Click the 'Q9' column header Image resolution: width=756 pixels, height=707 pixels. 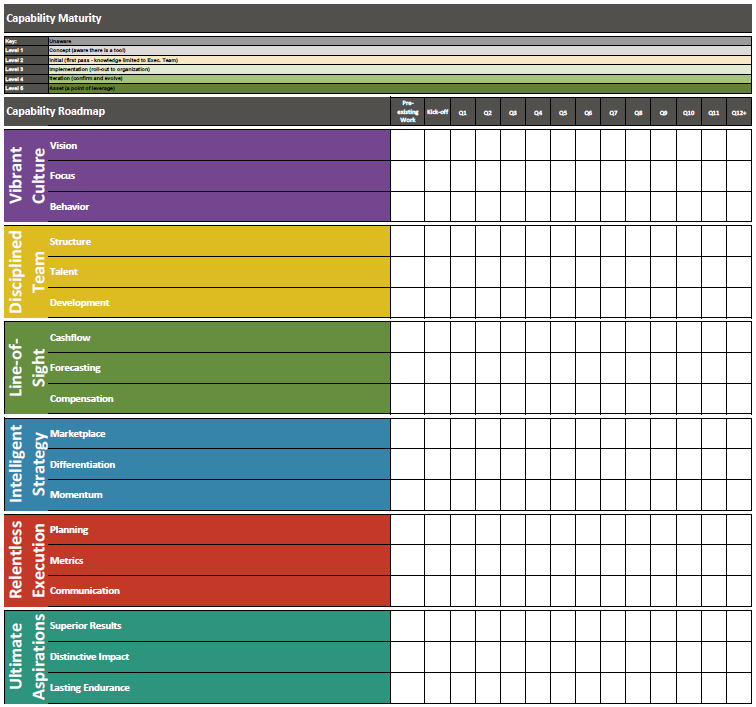click(663, 111)
